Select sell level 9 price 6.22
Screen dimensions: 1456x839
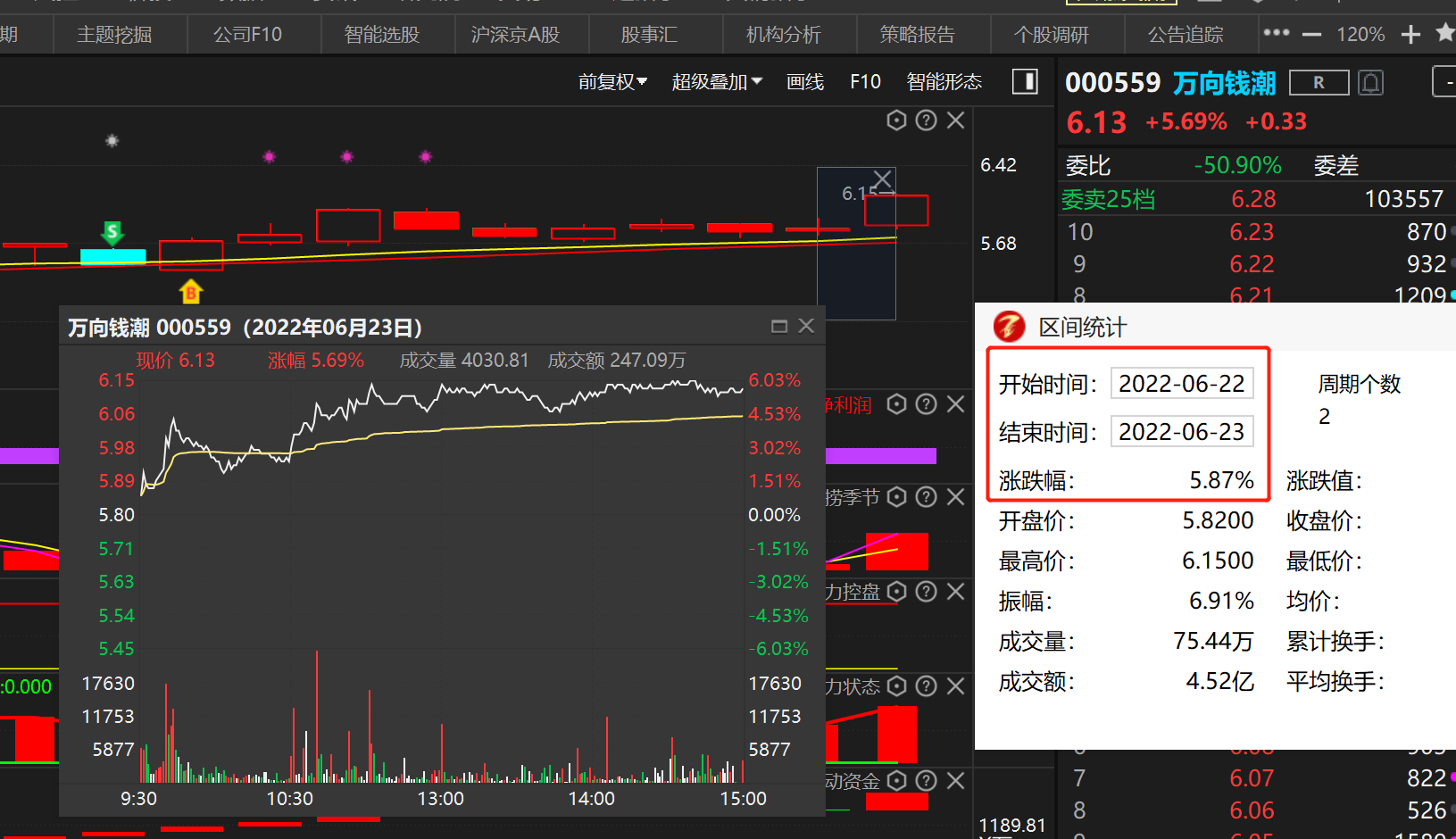pyautogui.click(x=1252, y=264)
